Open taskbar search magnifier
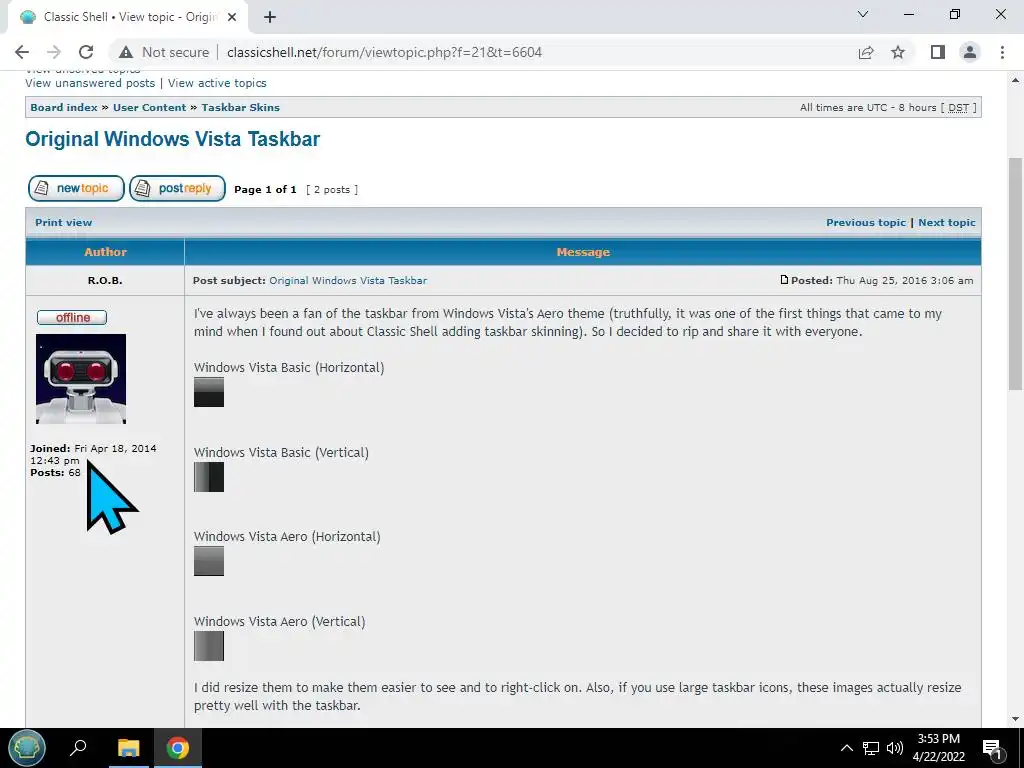1024x768 pixels. [x=78, y=748]
